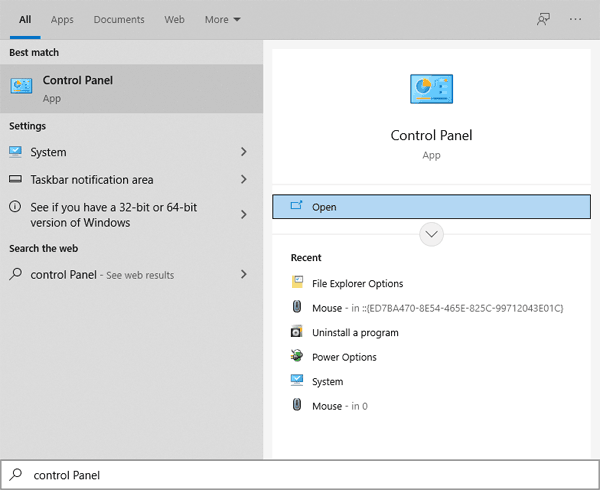Switch to the Web tab
This screenshot has height=490, width=600.
[174, 20]
